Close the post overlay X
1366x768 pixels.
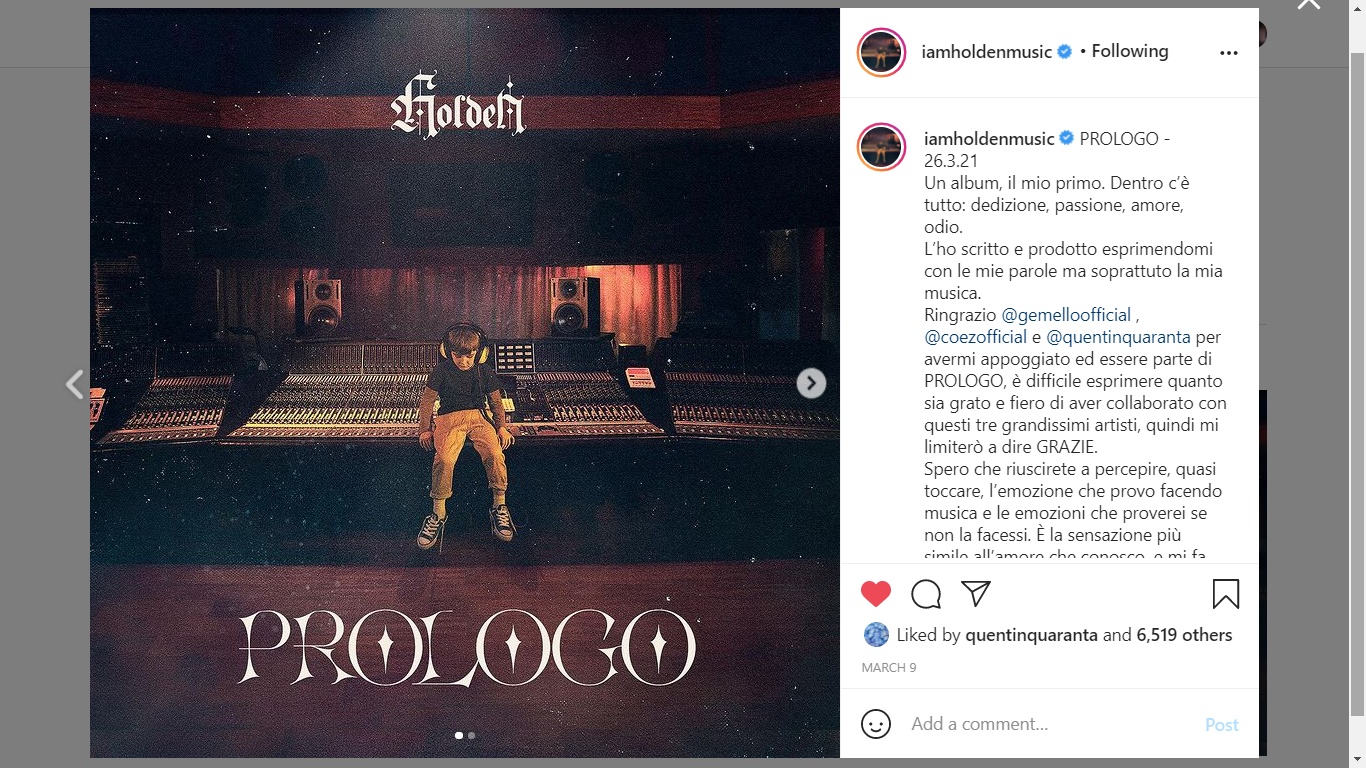pos(1309,4)
